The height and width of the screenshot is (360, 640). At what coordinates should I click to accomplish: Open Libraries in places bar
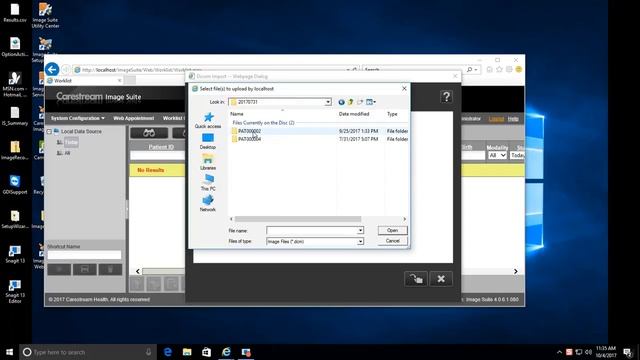[x=208, y=162]
